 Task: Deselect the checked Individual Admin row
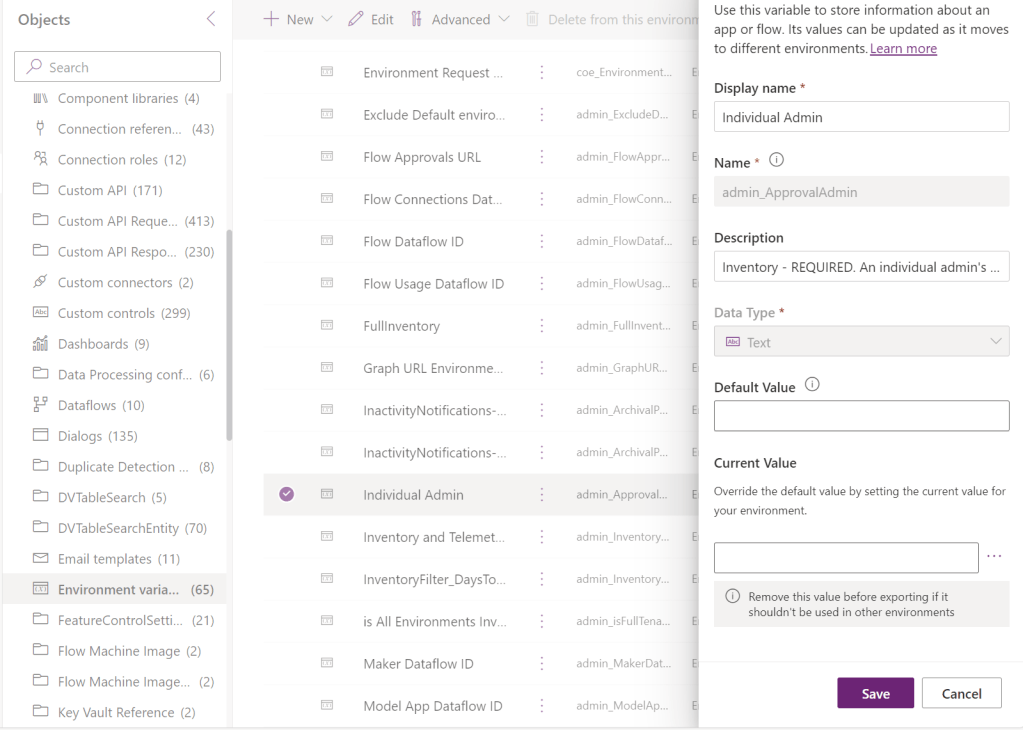(287, 494)
